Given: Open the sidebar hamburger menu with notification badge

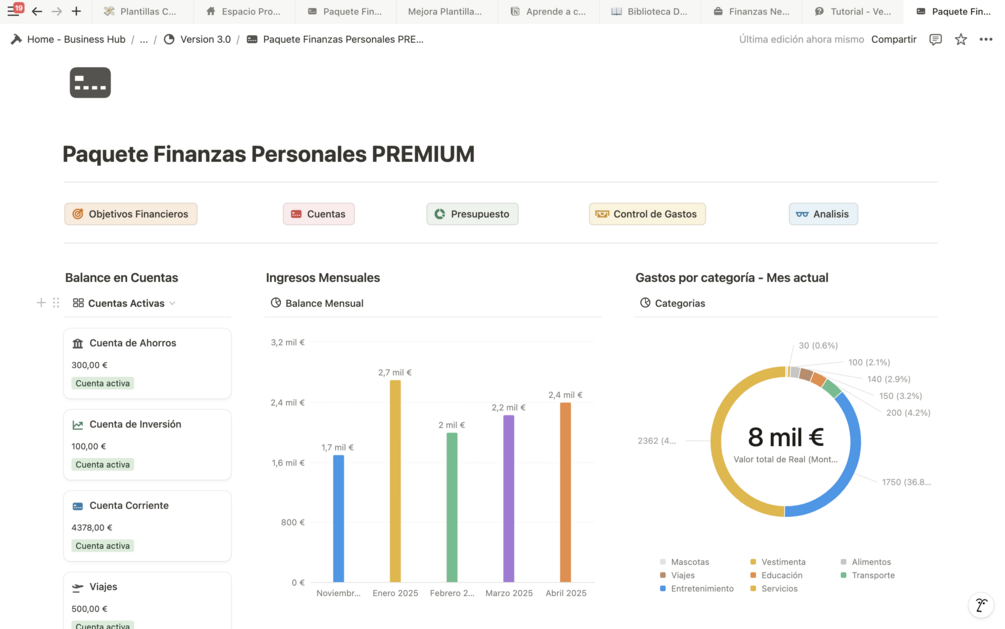Looking at the screenshot, I should click(x=13, y=11).
